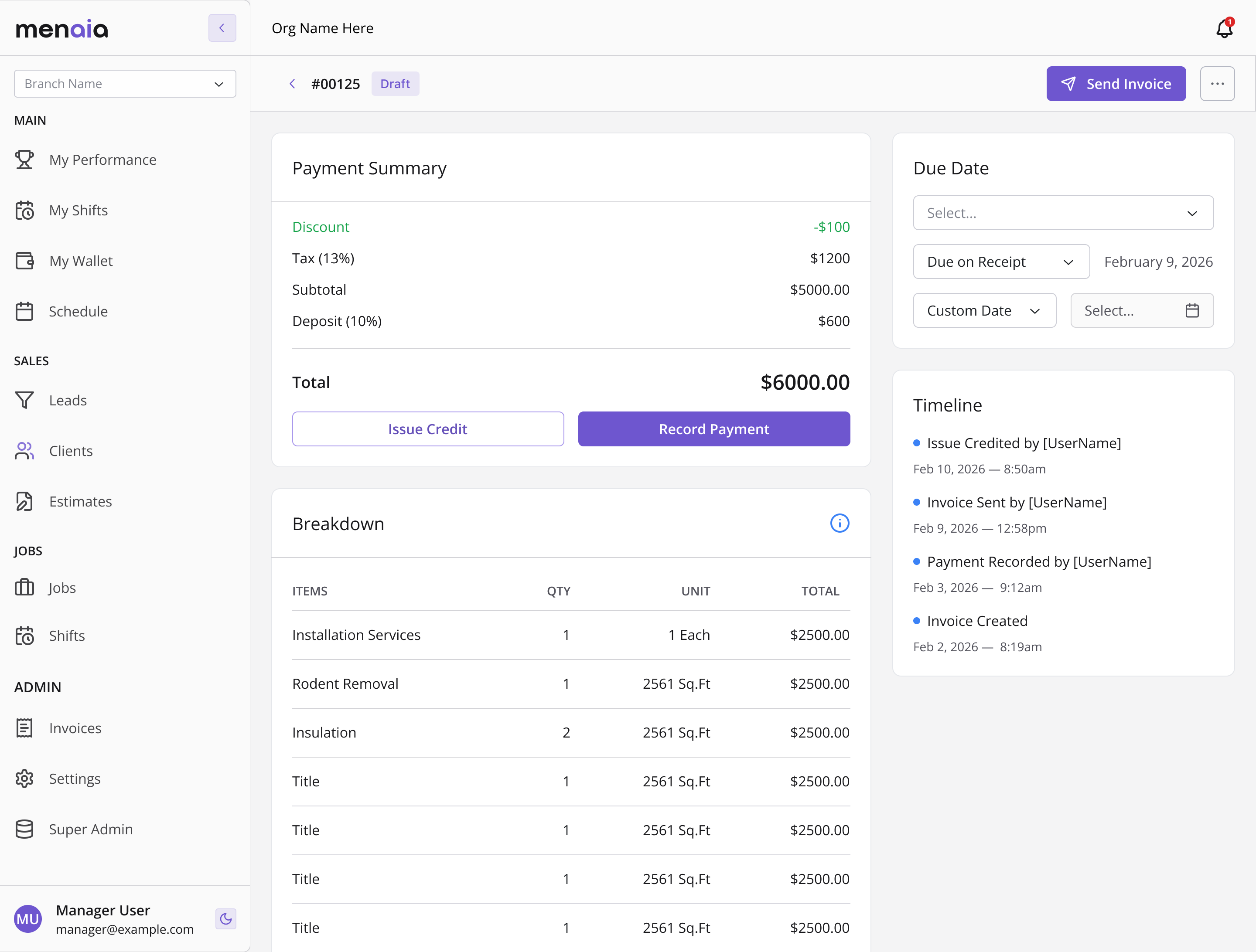Click 'Payment Recorded by [UserName]' timeline entry

[x=1039, y=561]
